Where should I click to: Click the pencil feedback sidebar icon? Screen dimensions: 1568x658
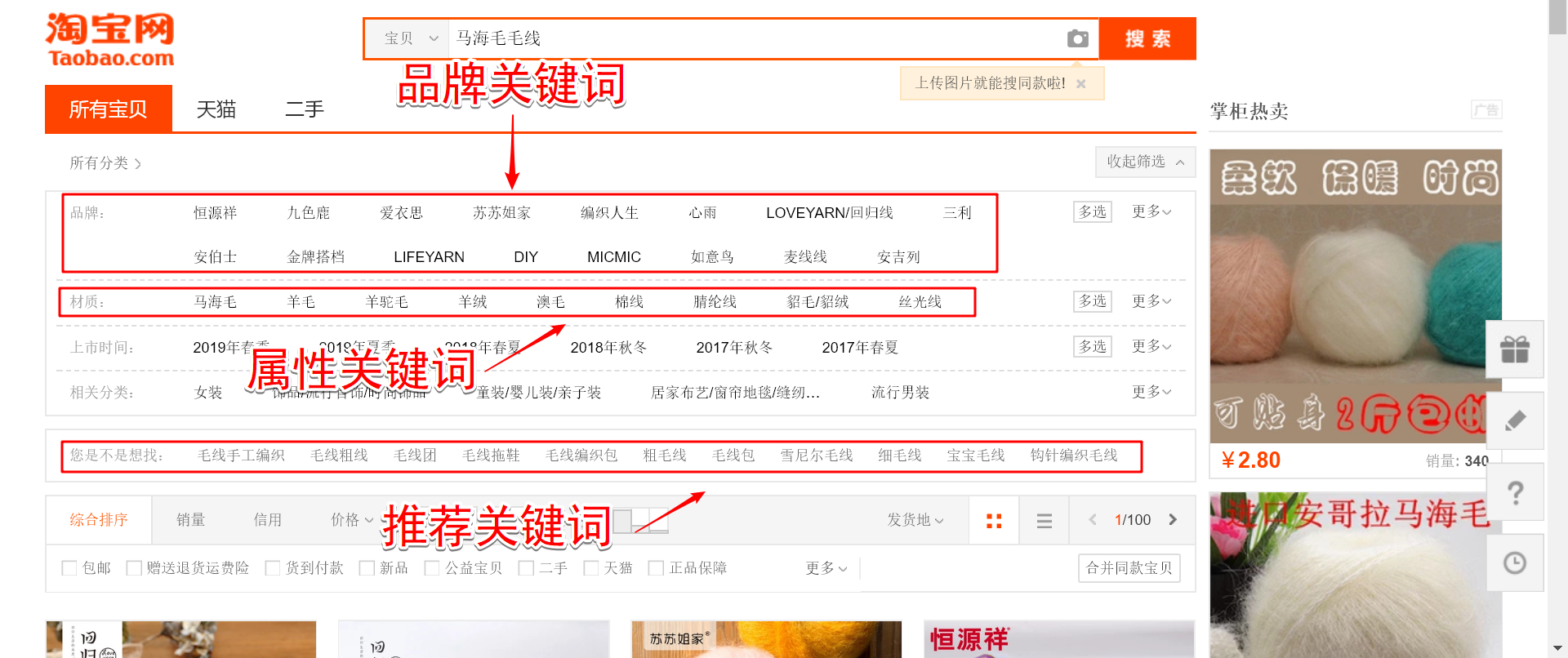(x=1514, y=420)
